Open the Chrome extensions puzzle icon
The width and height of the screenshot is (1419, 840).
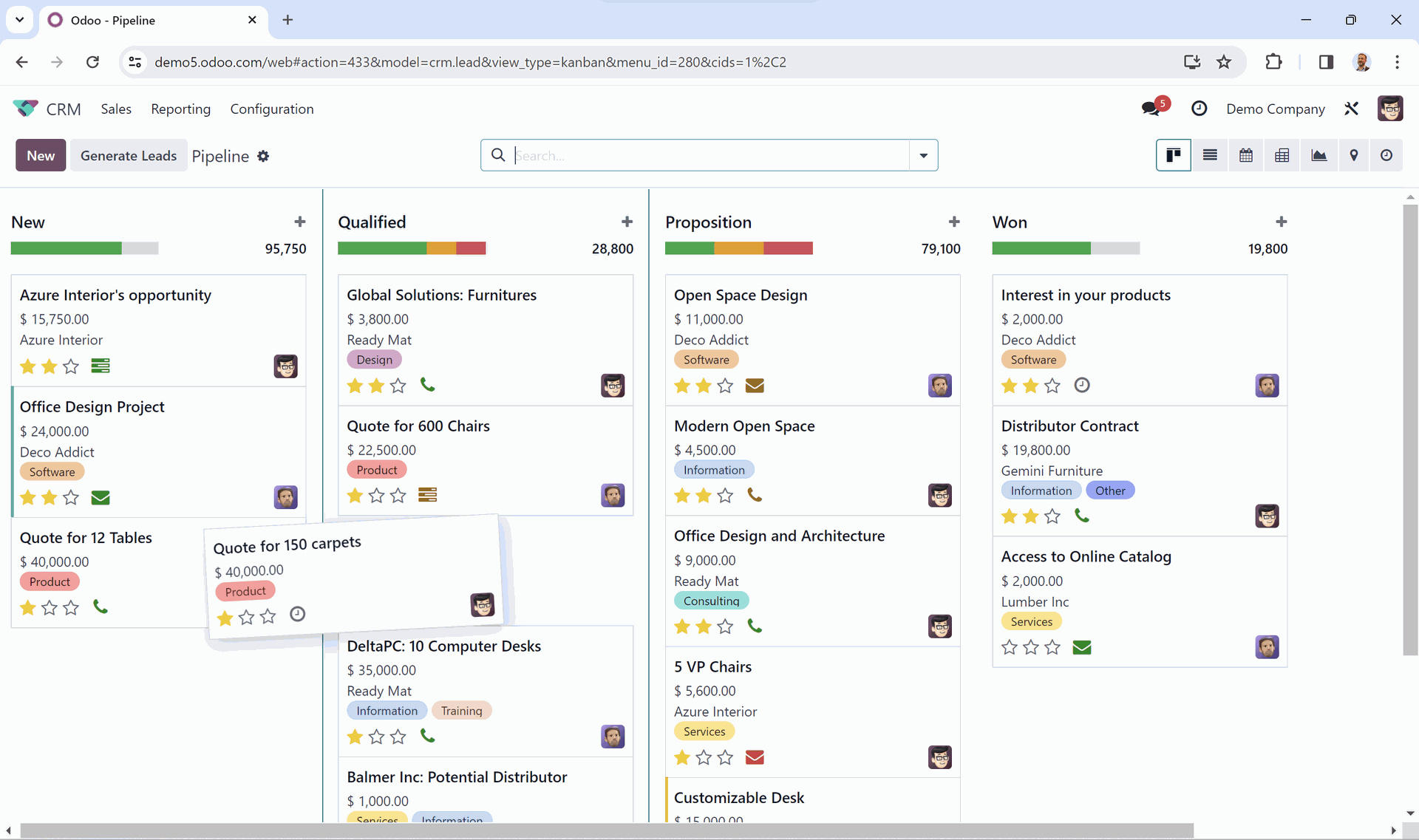[1273, 62]
